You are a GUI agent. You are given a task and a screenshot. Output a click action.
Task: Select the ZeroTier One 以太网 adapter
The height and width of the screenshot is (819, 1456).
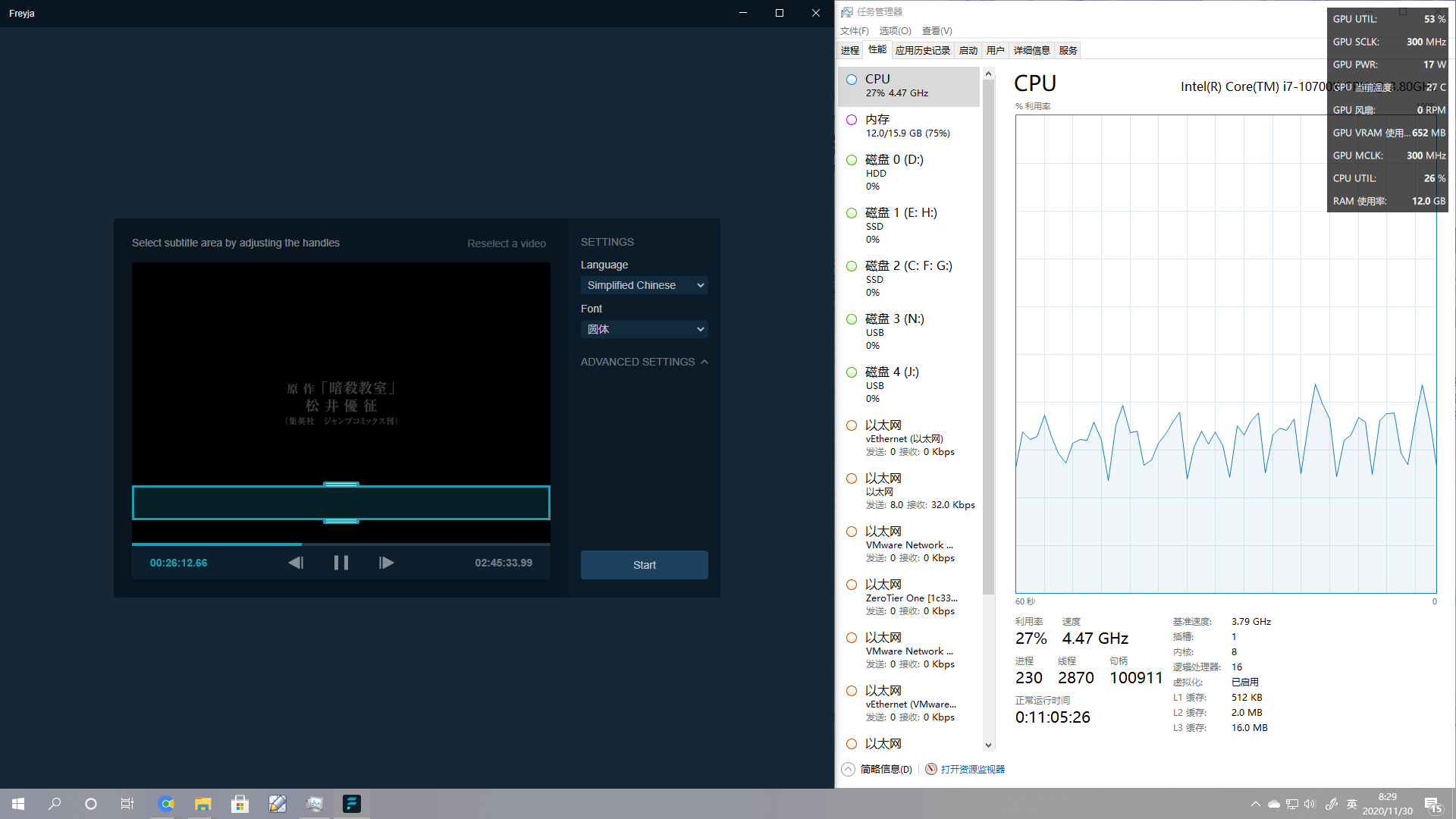click(x=908, y=598)
